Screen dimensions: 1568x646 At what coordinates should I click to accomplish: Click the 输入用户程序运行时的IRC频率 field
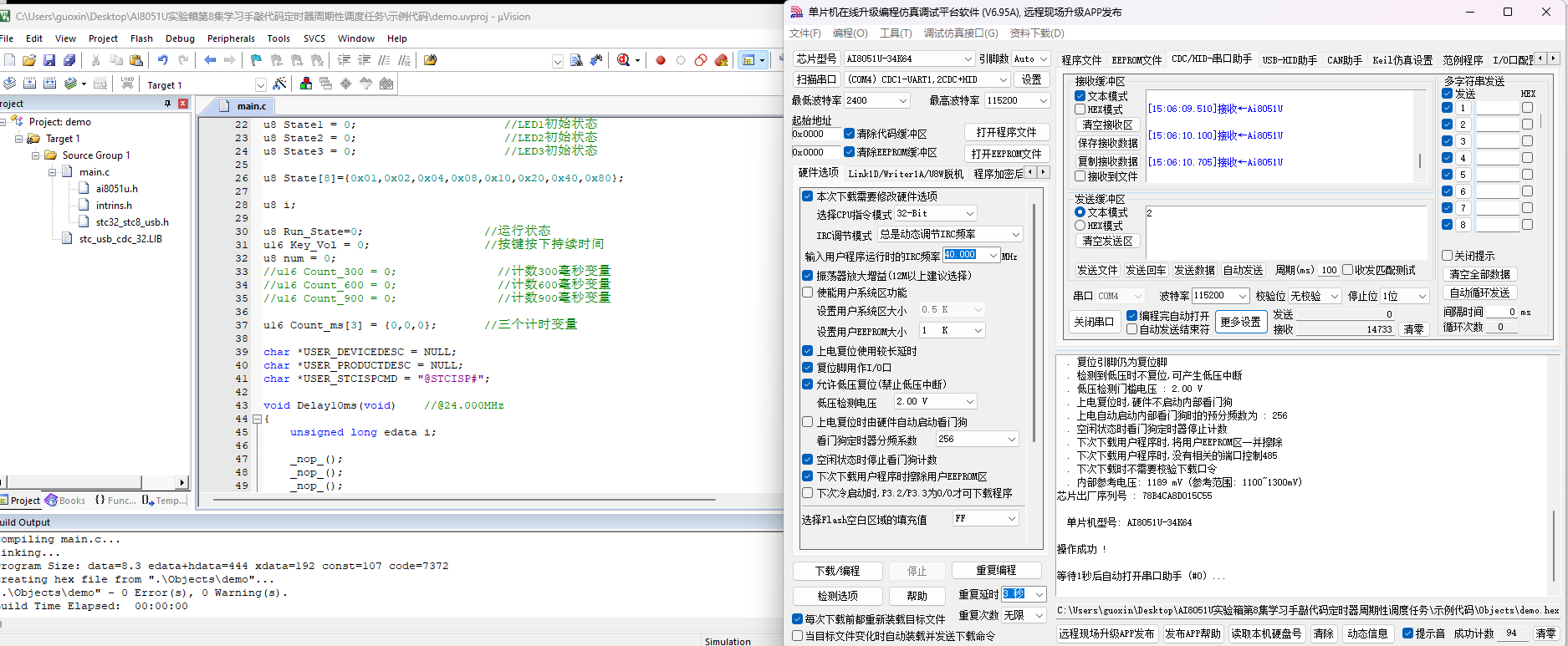(x=971, y=255)
